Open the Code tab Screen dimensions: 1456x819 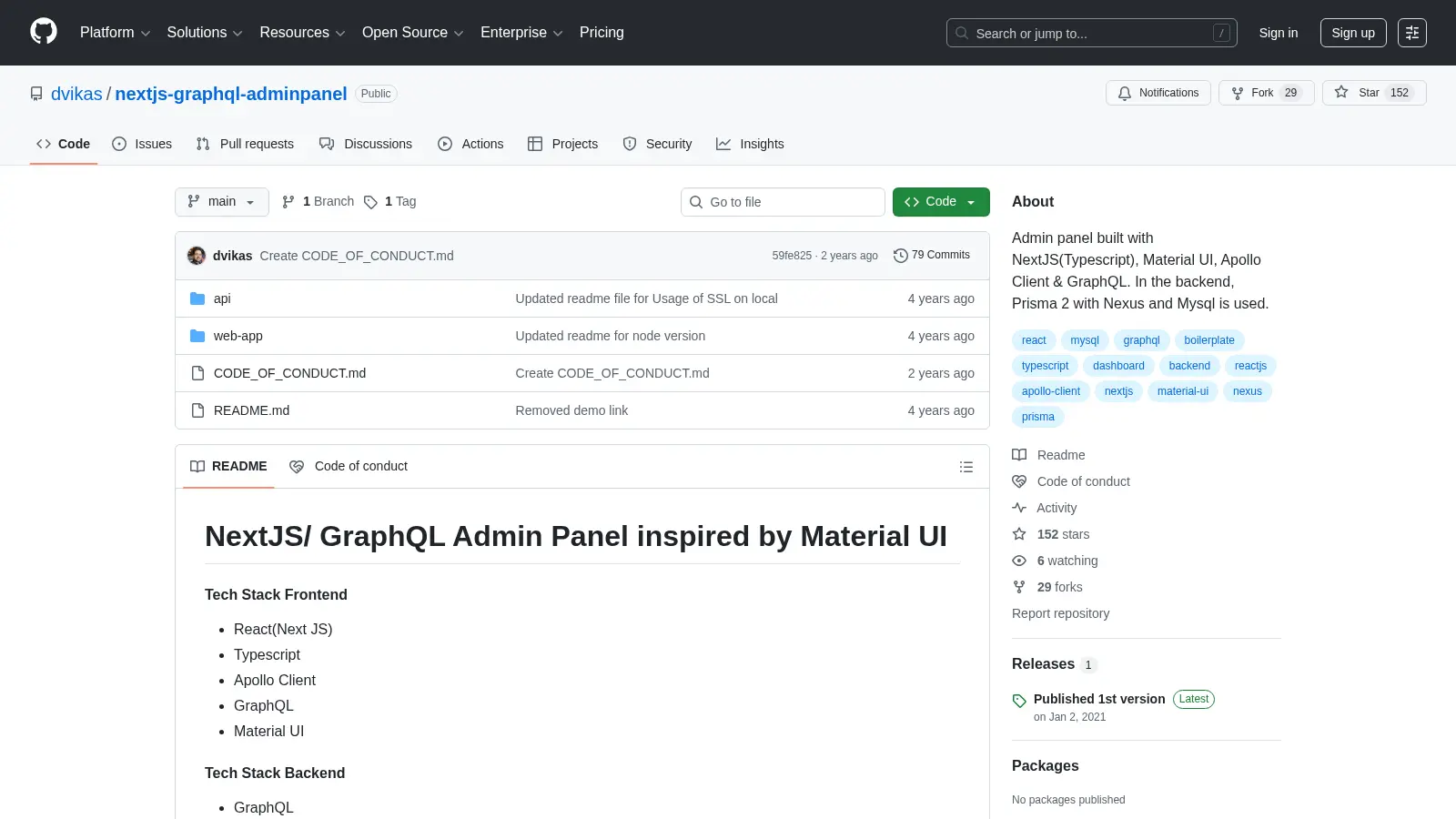(x=64, y=144)
